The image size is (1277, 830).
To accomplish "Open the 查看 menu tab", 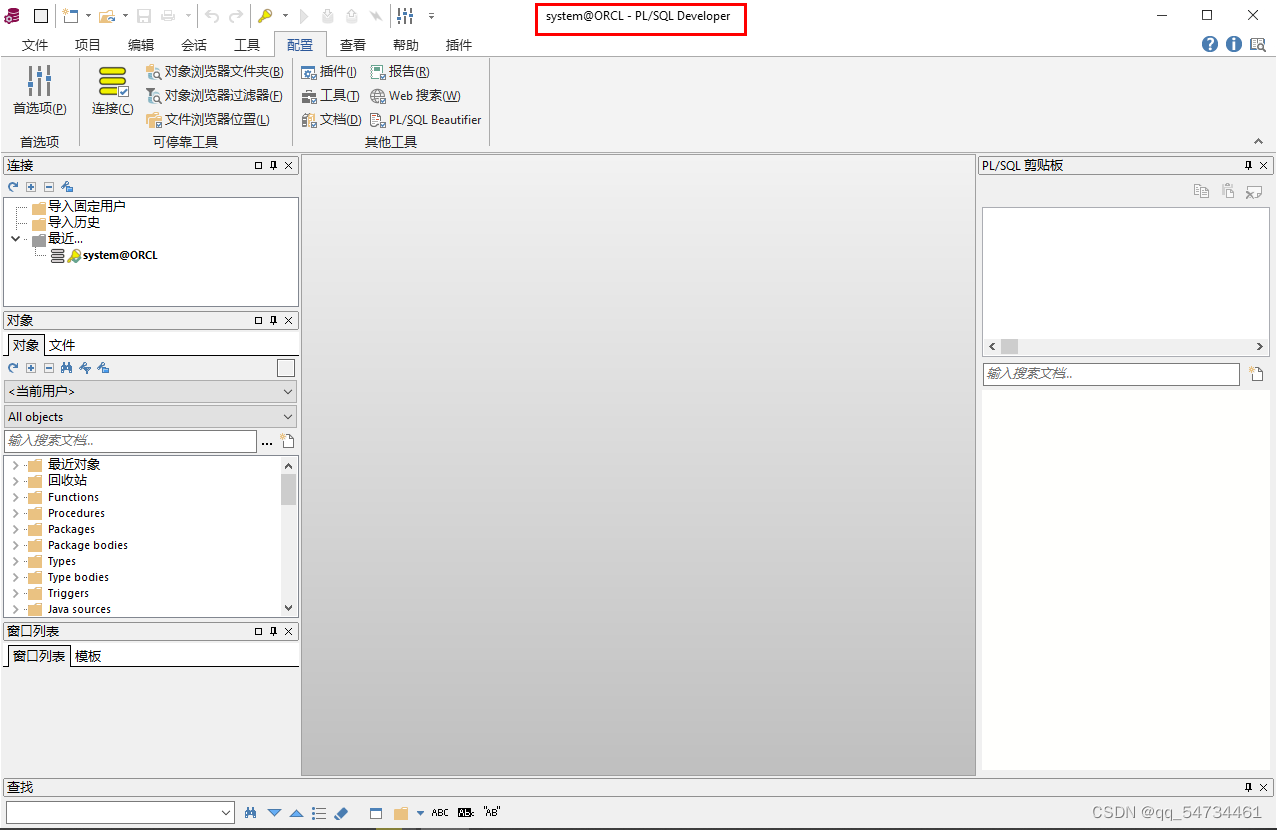I will 353,45.
